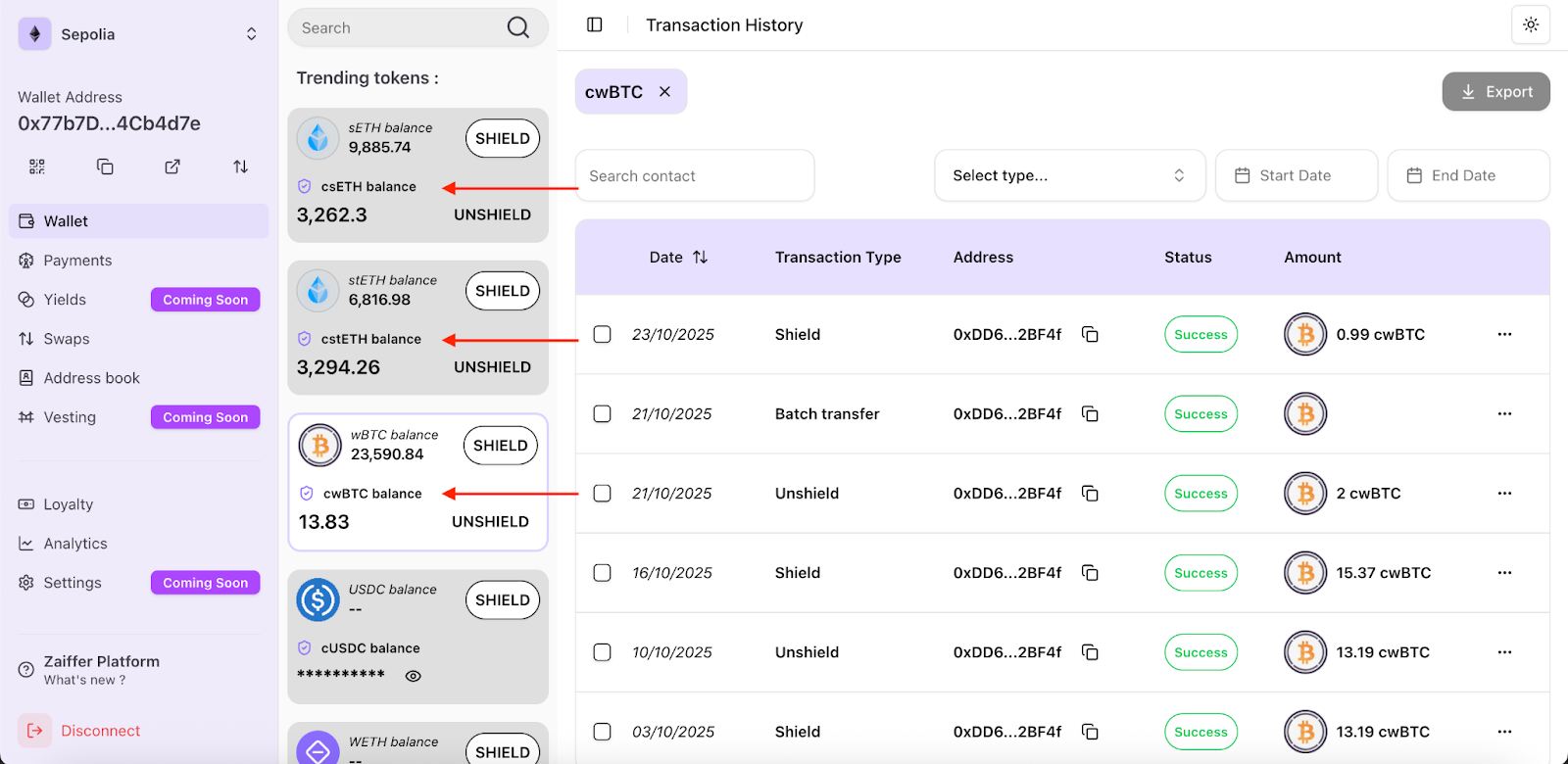The width and height of the screenshot is (1568, 764).
Task: Open the Wallet menu item
Action: tap(138, 221)
